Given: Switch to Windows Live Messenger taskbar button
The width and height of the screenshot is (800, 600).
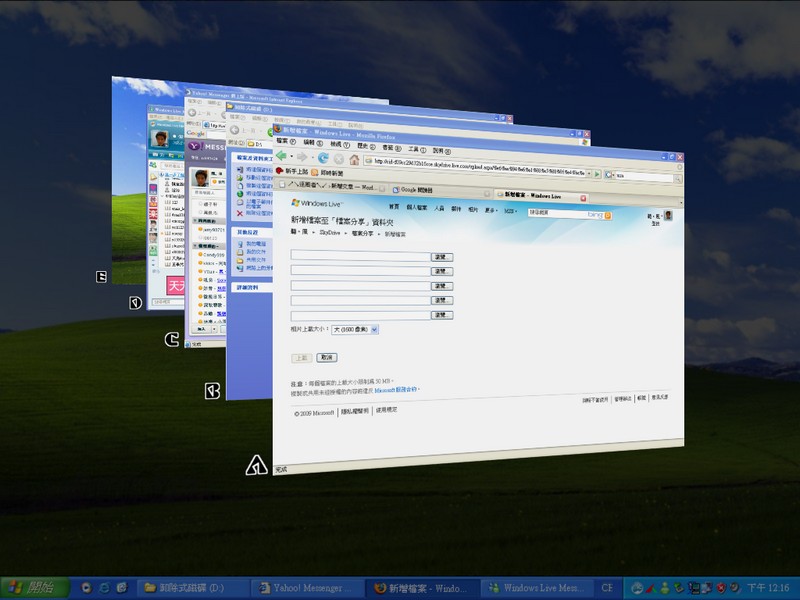Looking at the screenshot, I should [535, 588].
